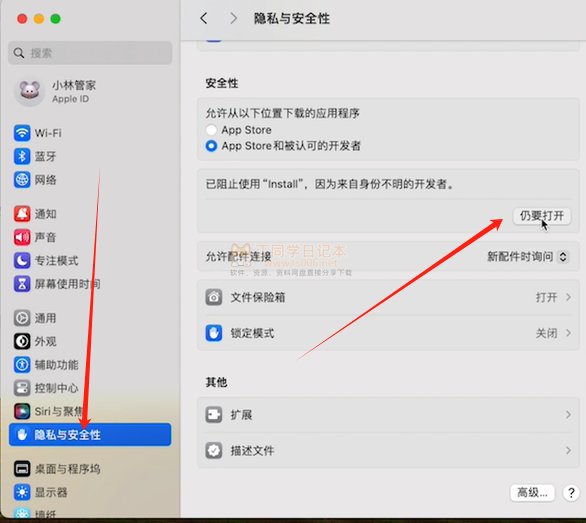Select App Store和被认可的开发者 radio option

pyautogui.click(x=211, y=146)
